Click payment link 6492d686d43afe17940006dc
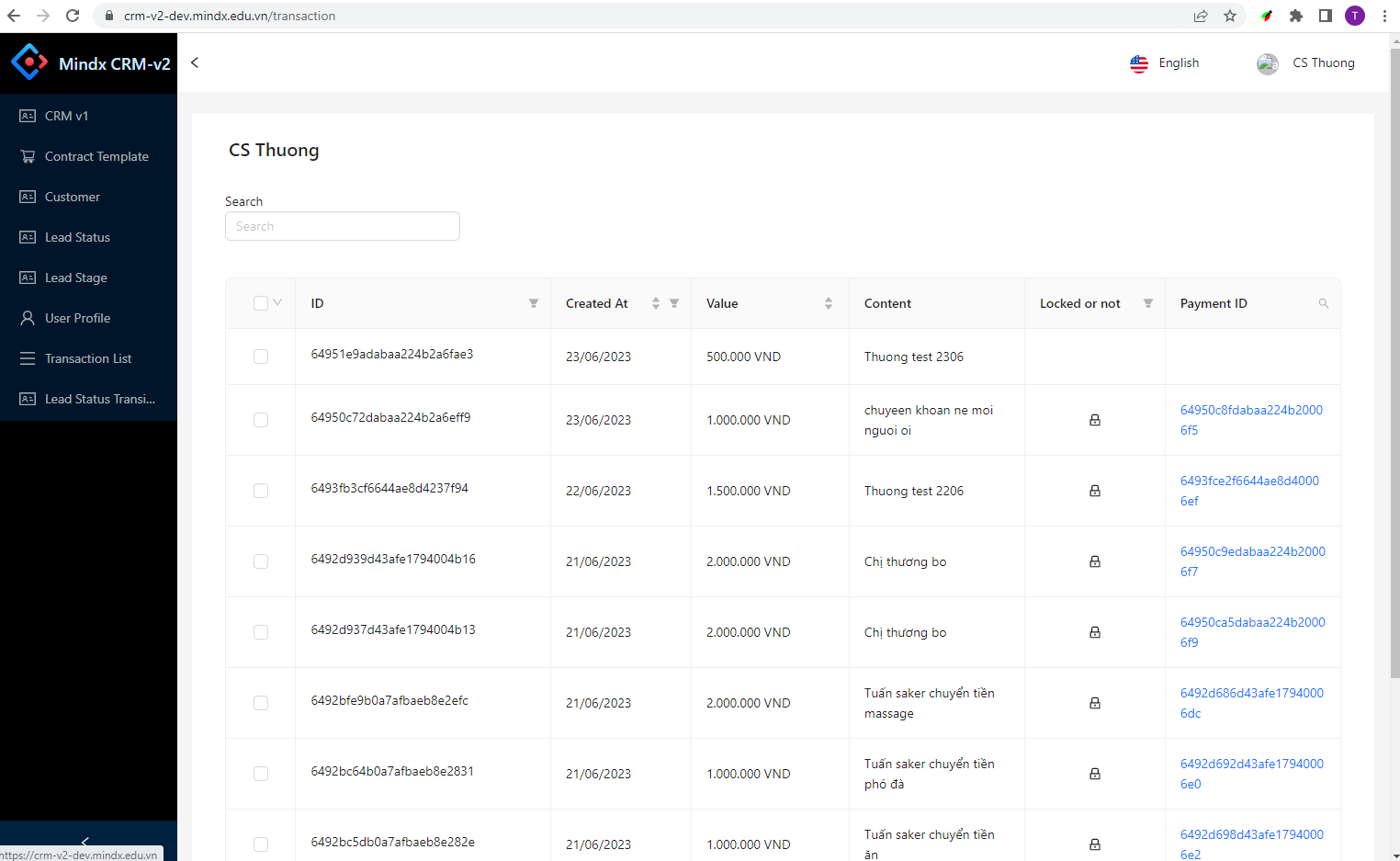This screenshot has width=1400, height=861. pyautogui.click(x=1252, y=703)
